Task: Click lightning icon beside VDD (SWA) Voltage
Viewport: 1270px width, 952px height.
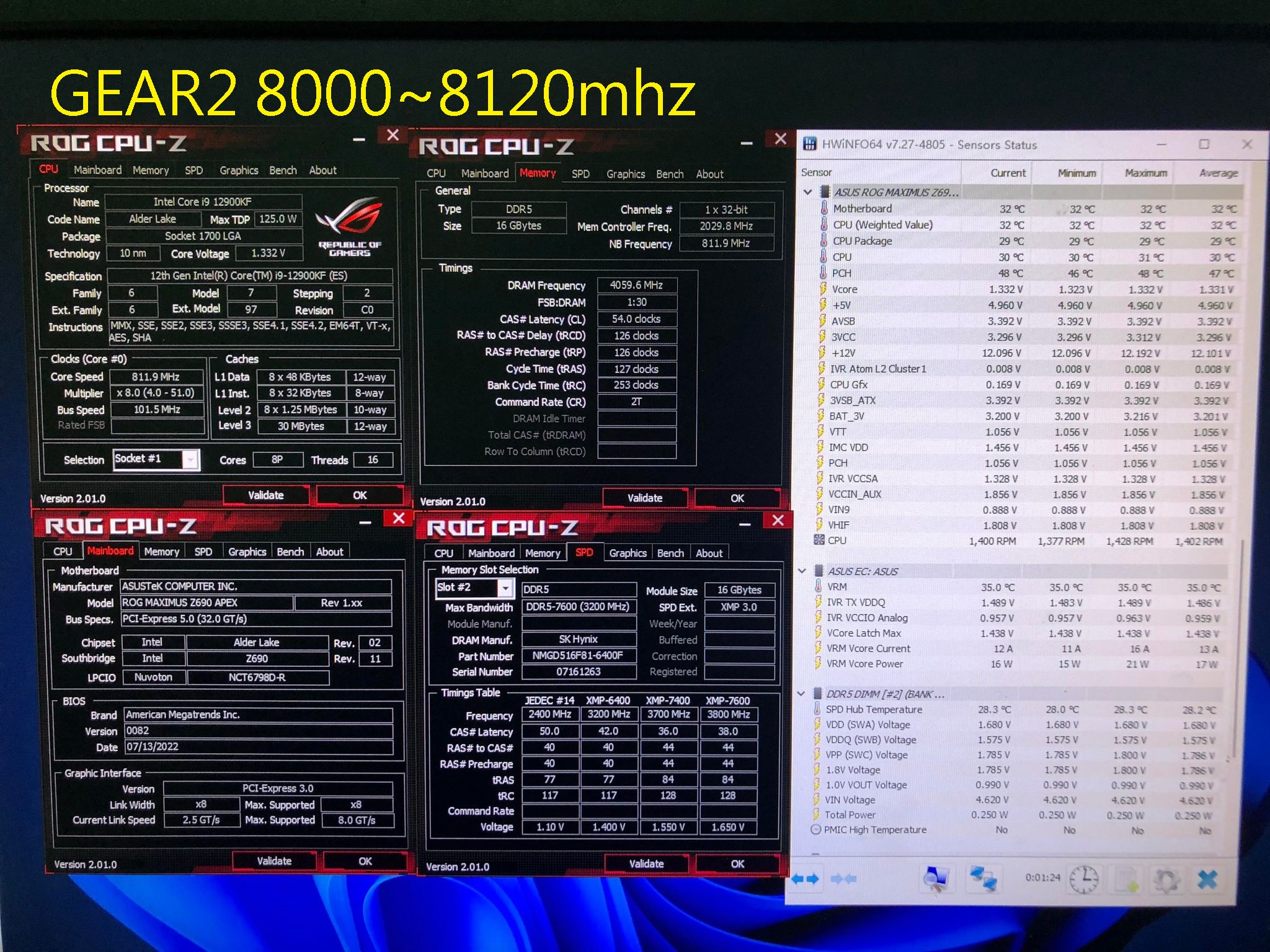Action: [818, 724]
